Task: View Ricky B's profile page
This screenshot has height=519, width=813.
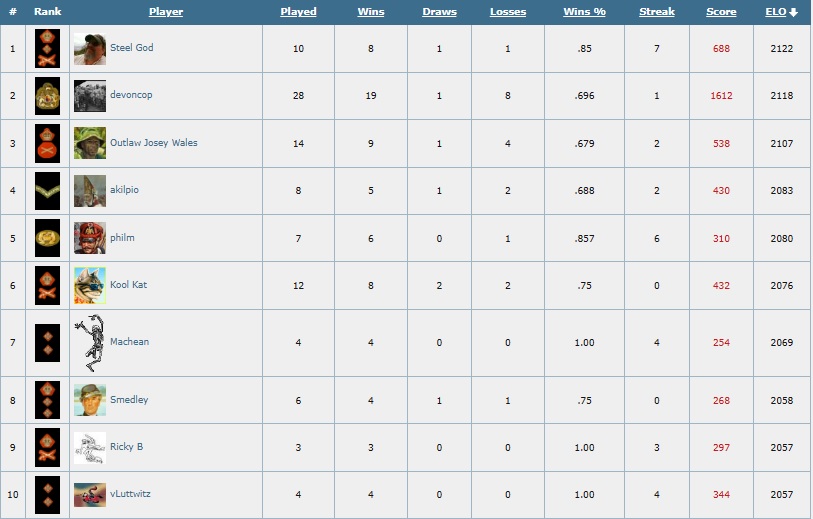Action: [127, 447]
